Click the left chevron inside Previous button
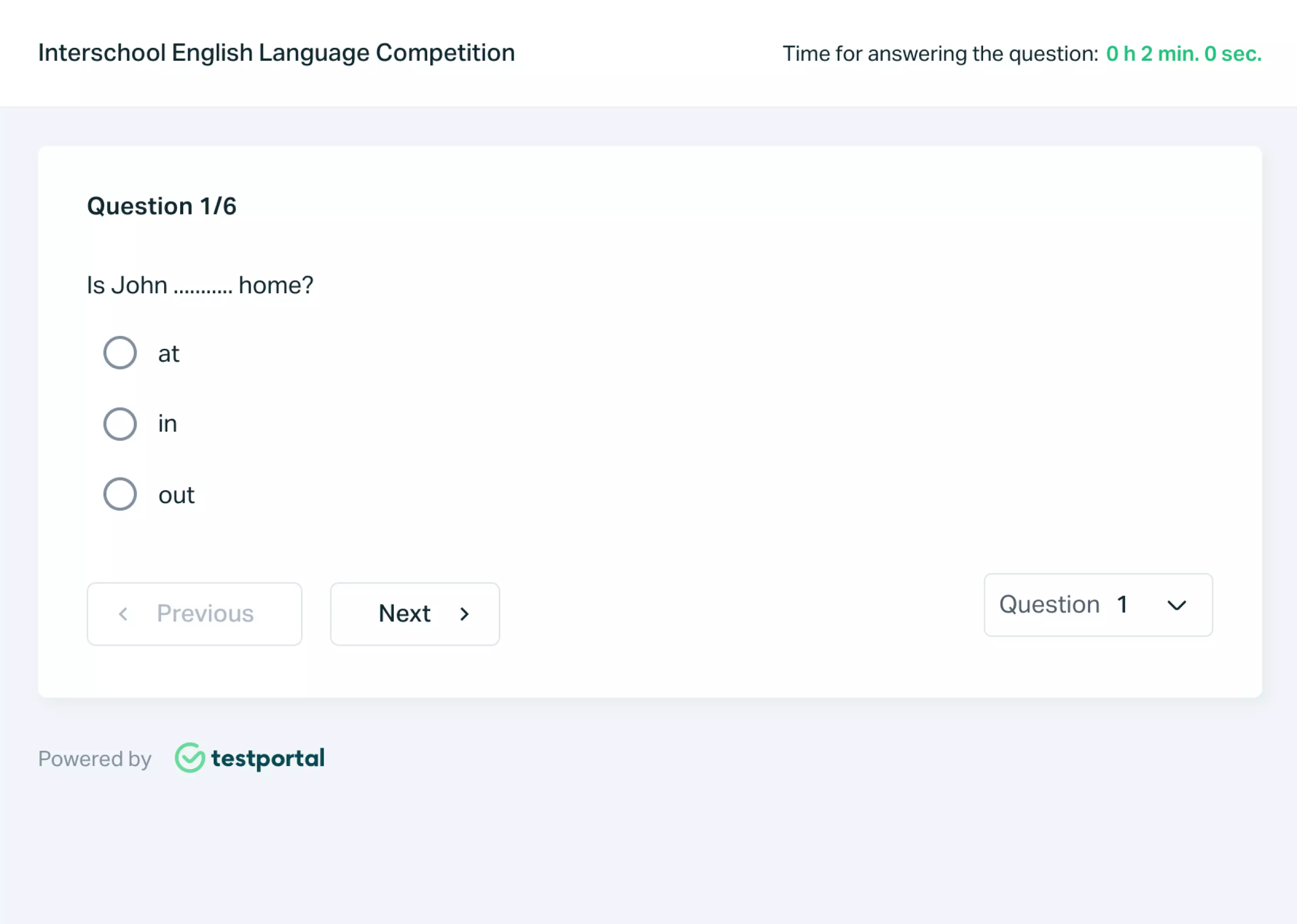The image size is (1297, 924). pyautogui.click(x=124, y=614)
